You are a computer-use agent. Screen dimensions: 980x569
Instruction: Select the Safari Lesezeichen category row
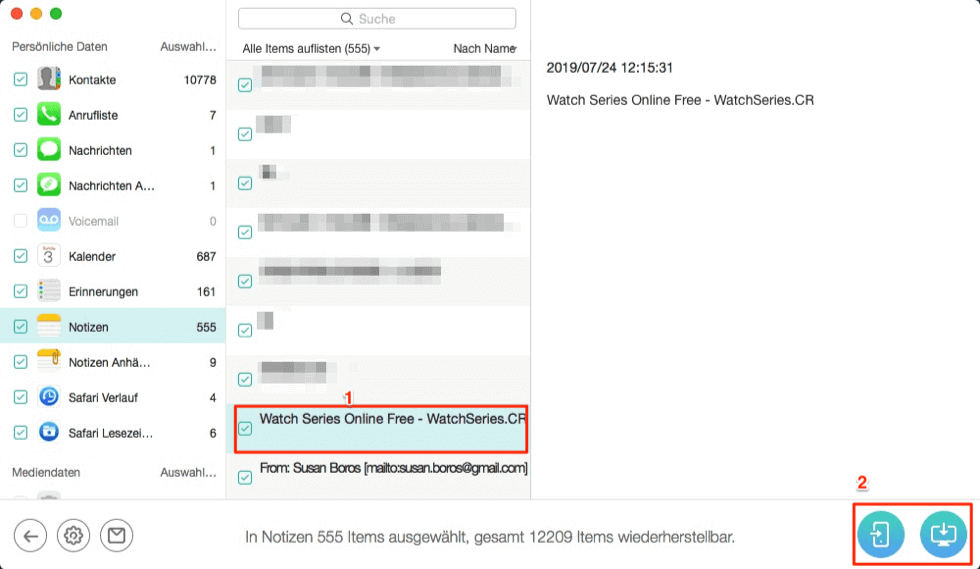tap(112, 433)
